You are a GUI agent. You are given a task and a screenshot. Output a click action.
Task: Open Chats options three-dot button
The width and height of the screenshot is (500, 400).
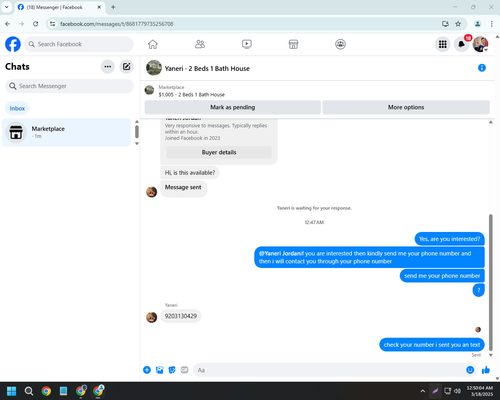tap(108, 67)
